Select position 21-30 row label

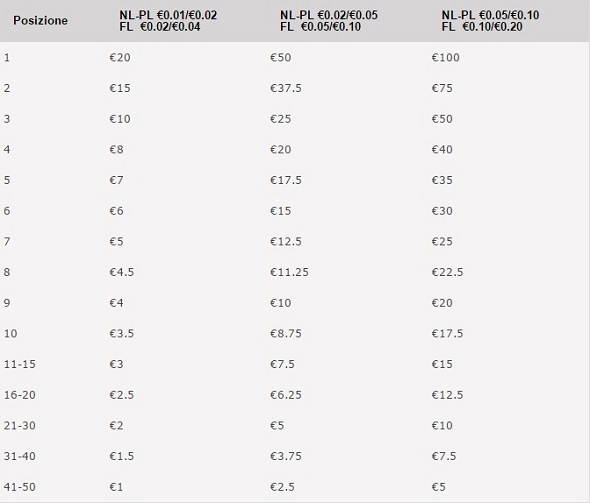point(20,425)
